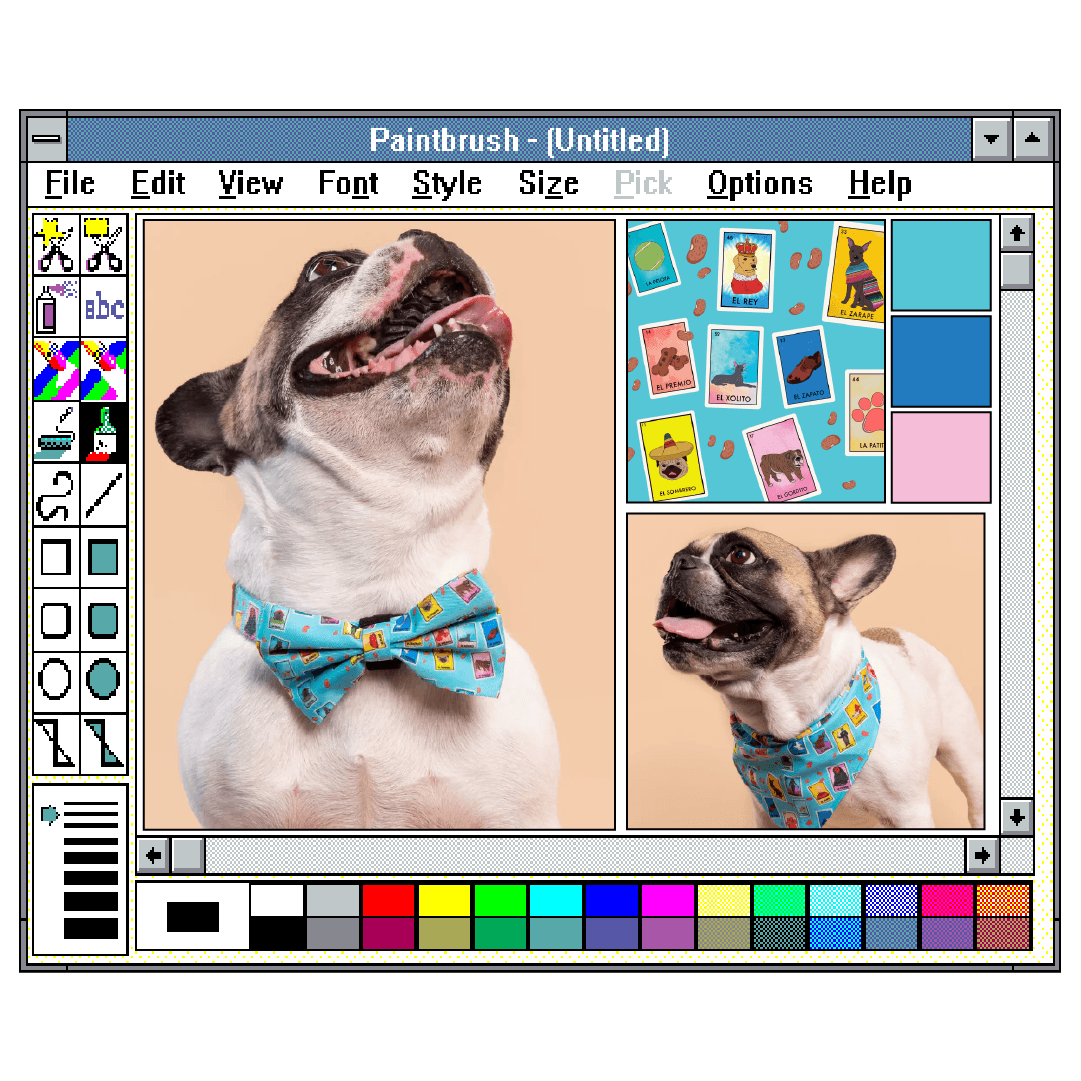Open the Help menu
Screen dimensions: 1081x1081
880,184
